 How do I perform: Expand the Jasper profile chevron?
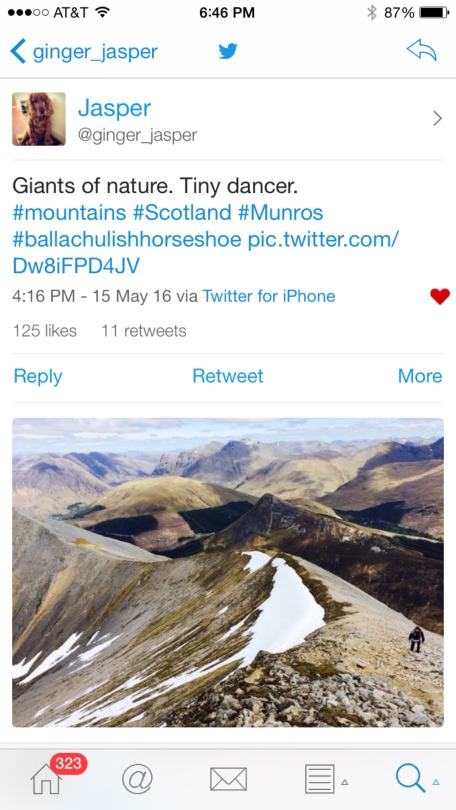[437, 118]
